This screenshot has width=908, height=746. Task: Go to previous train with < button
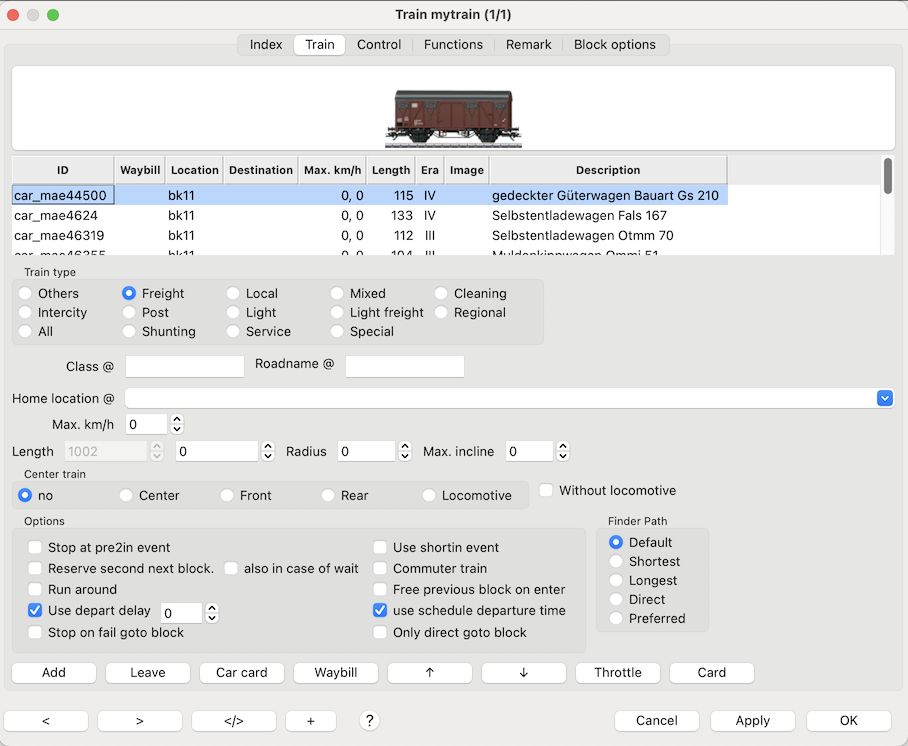[x=46, y=720]
